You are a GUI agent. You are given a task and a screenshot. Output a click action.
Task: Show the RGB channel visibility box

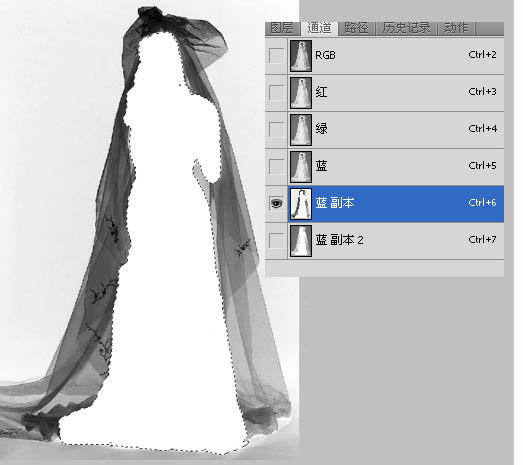(276, 55)
